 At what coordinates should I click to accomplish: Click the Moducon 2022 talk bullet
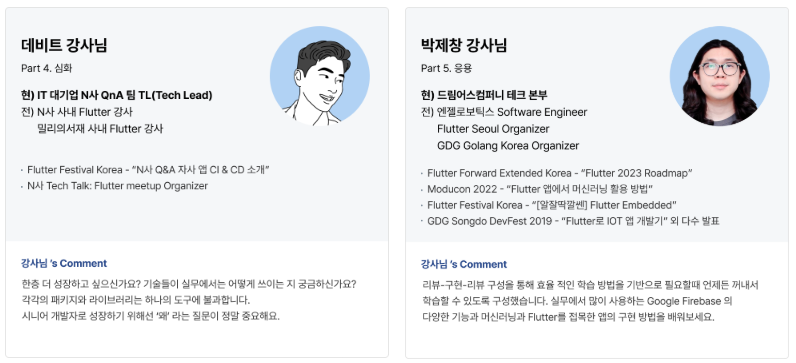tap(540, 189)
